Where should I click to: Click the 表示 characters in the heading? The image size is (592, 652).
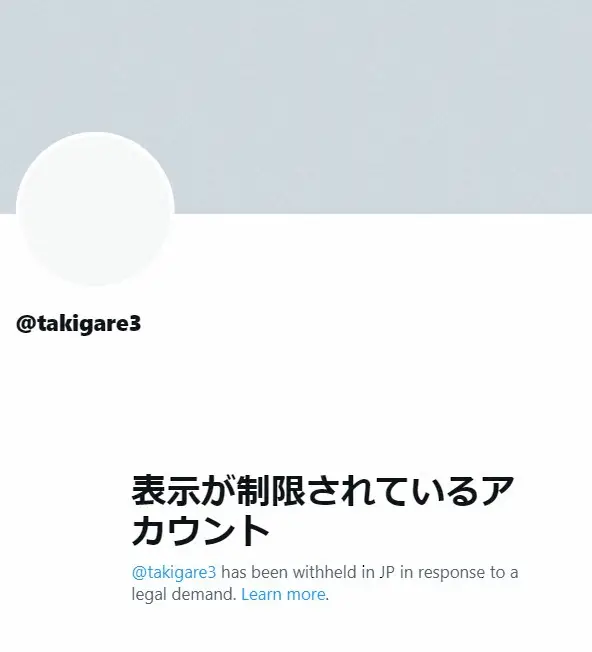point(166,491)
